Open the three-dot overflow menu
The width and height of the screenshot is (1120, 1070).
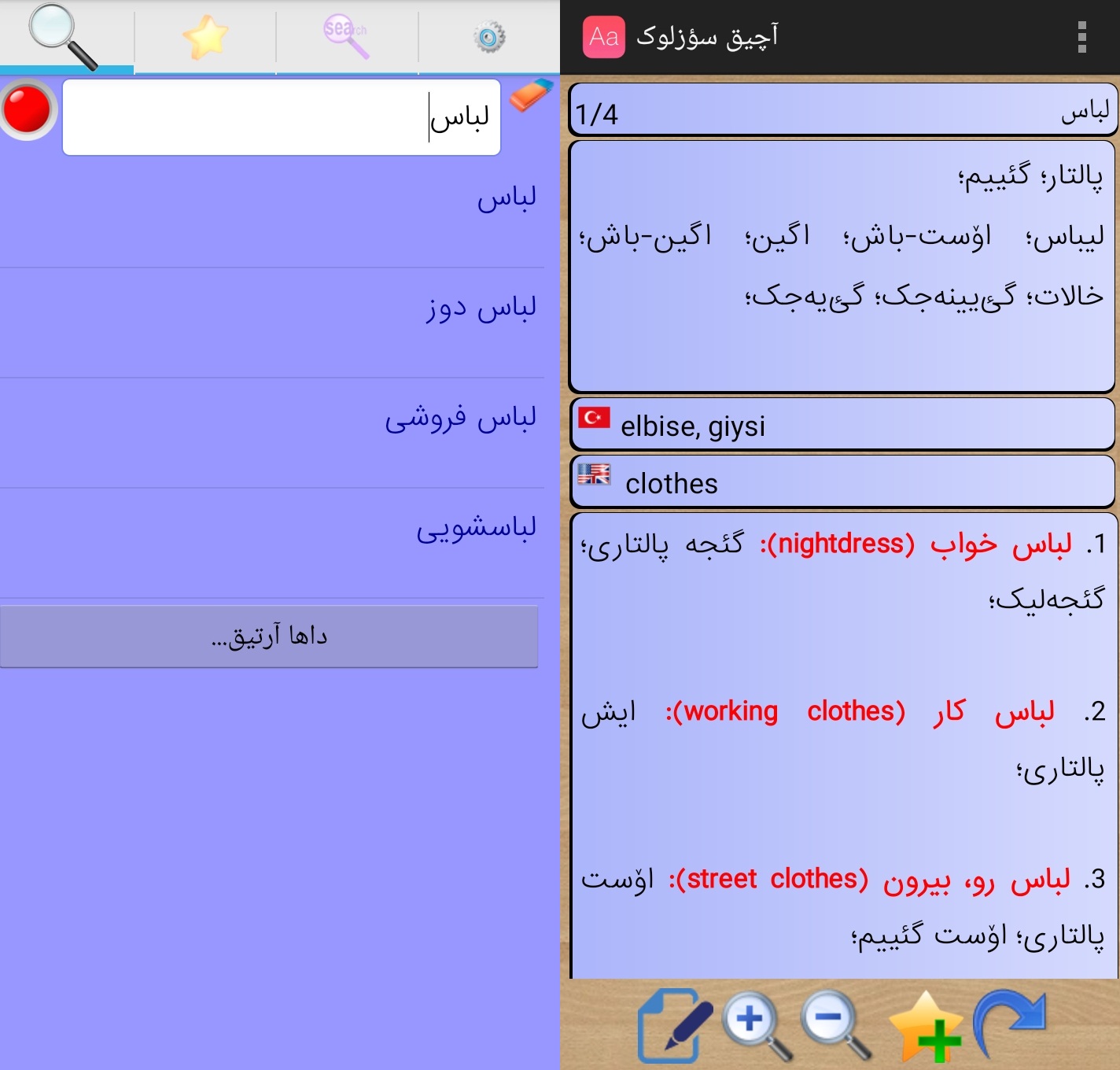click(1082, 37)
